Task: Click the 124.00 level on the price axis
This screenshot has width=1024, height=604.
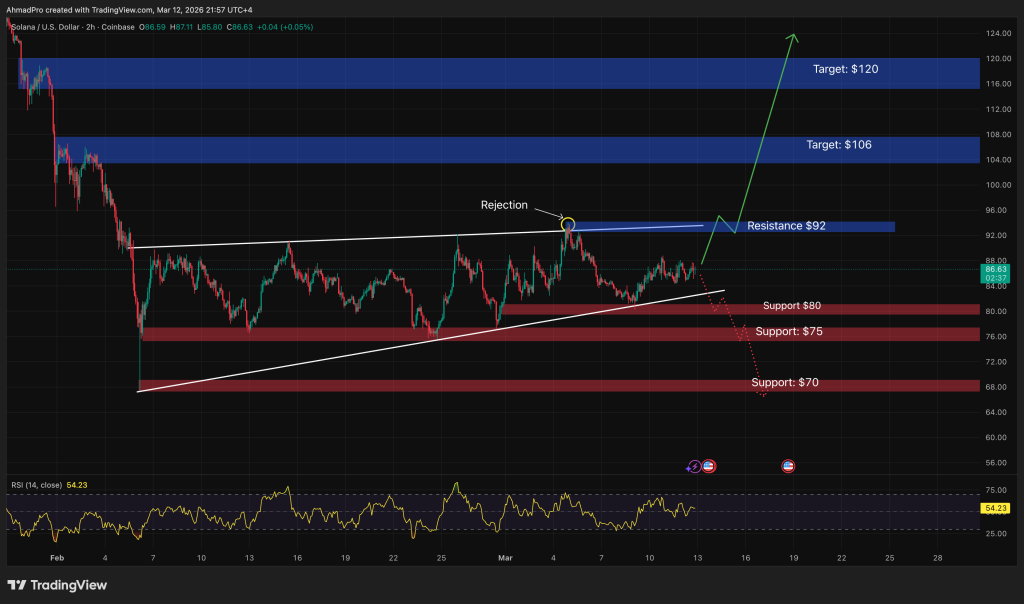Action: 993,33
